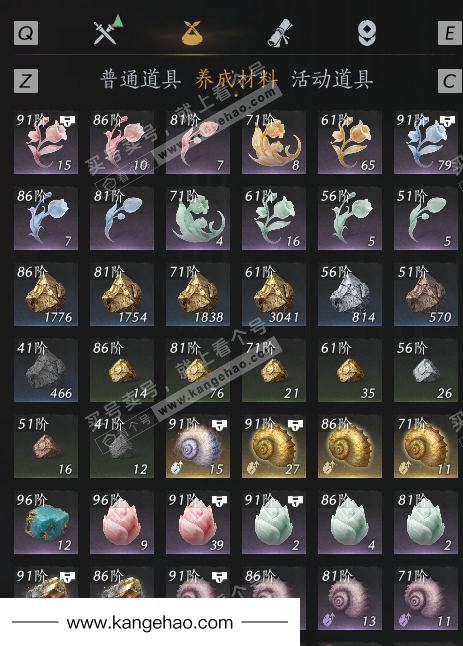Switch to the 普通道具 tab
Viewport: 463px width, 646px height.
[x=140, y=79]
